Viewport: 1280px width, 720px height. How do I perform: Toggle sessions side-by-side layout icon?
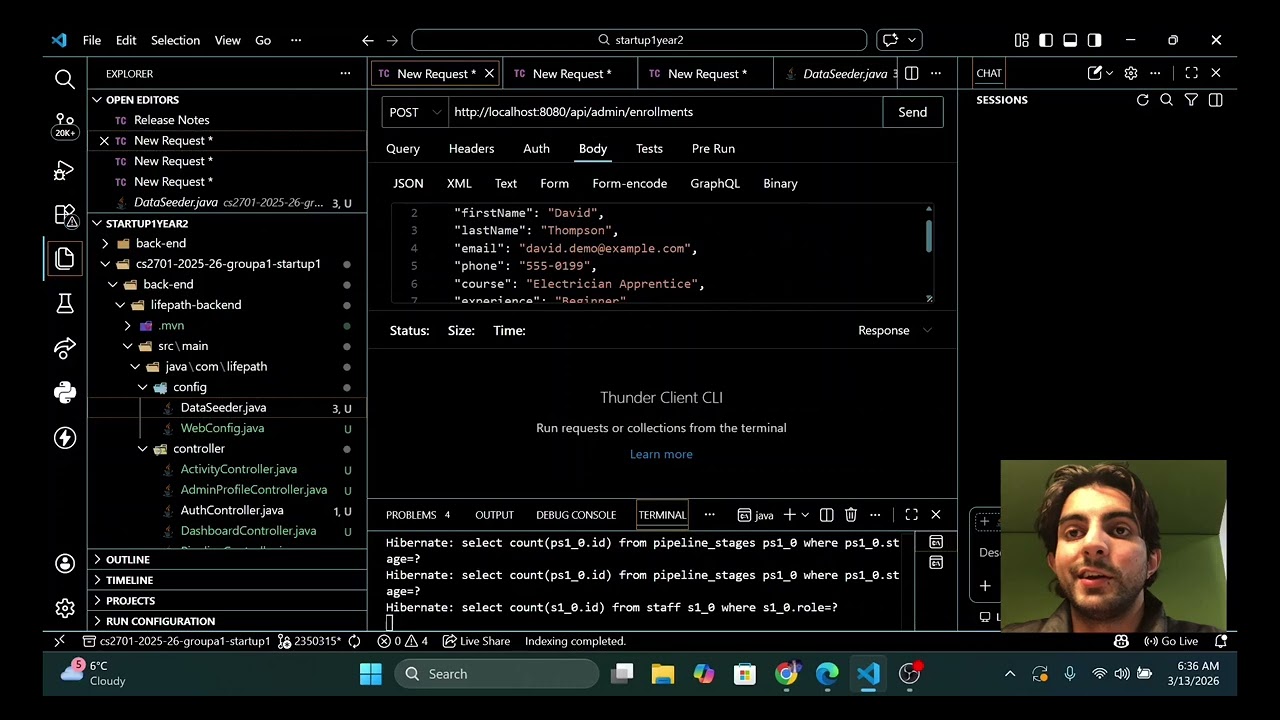[1215, 100]
